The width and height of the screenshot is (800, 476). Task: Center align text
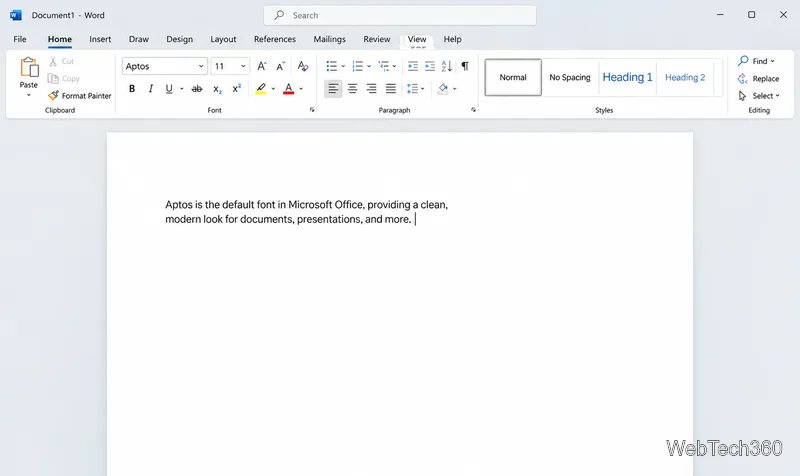(353, 89)
